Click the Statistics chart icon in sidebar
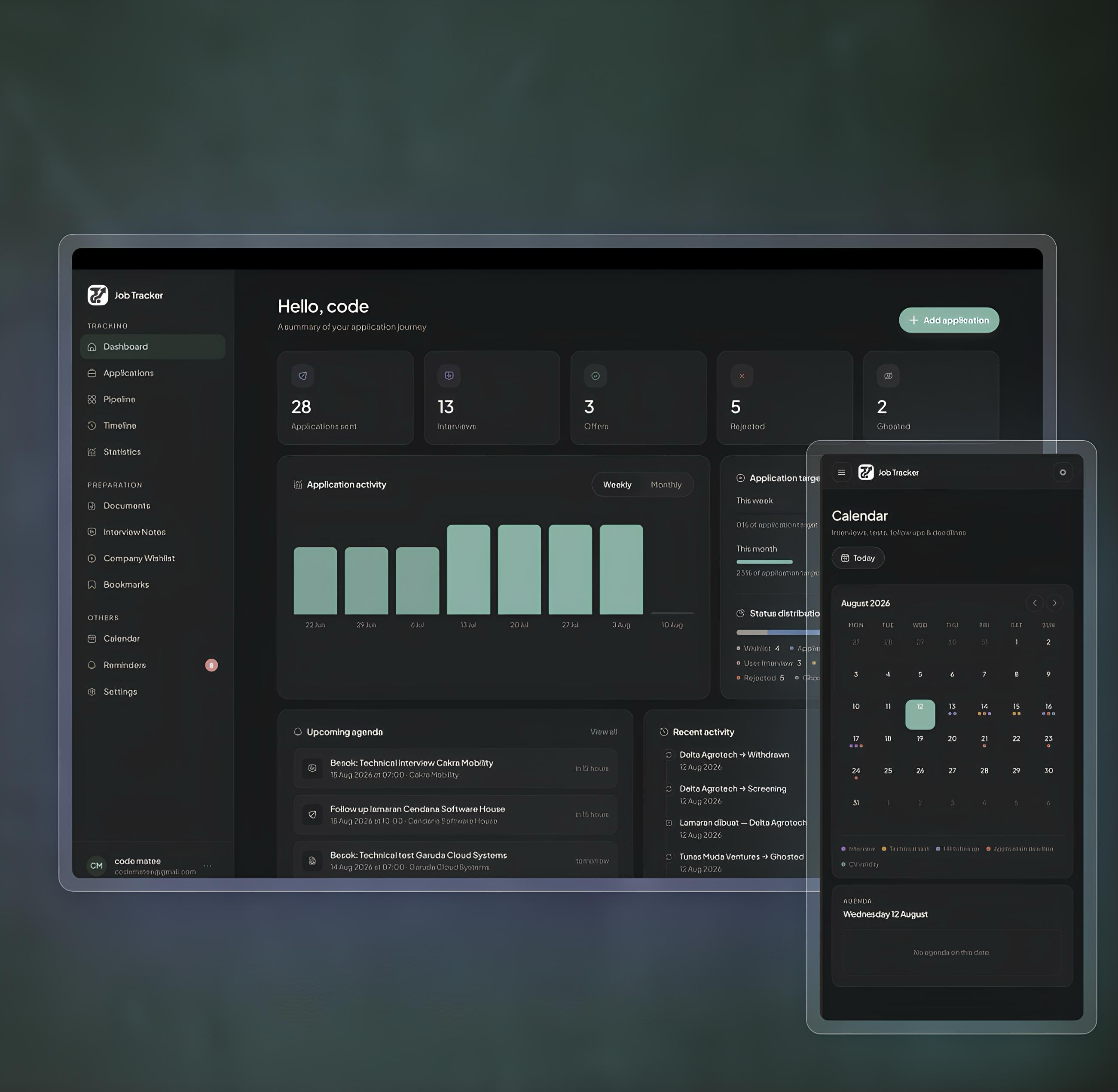The image size is (1118, 1092). click(x=92, y=452)
